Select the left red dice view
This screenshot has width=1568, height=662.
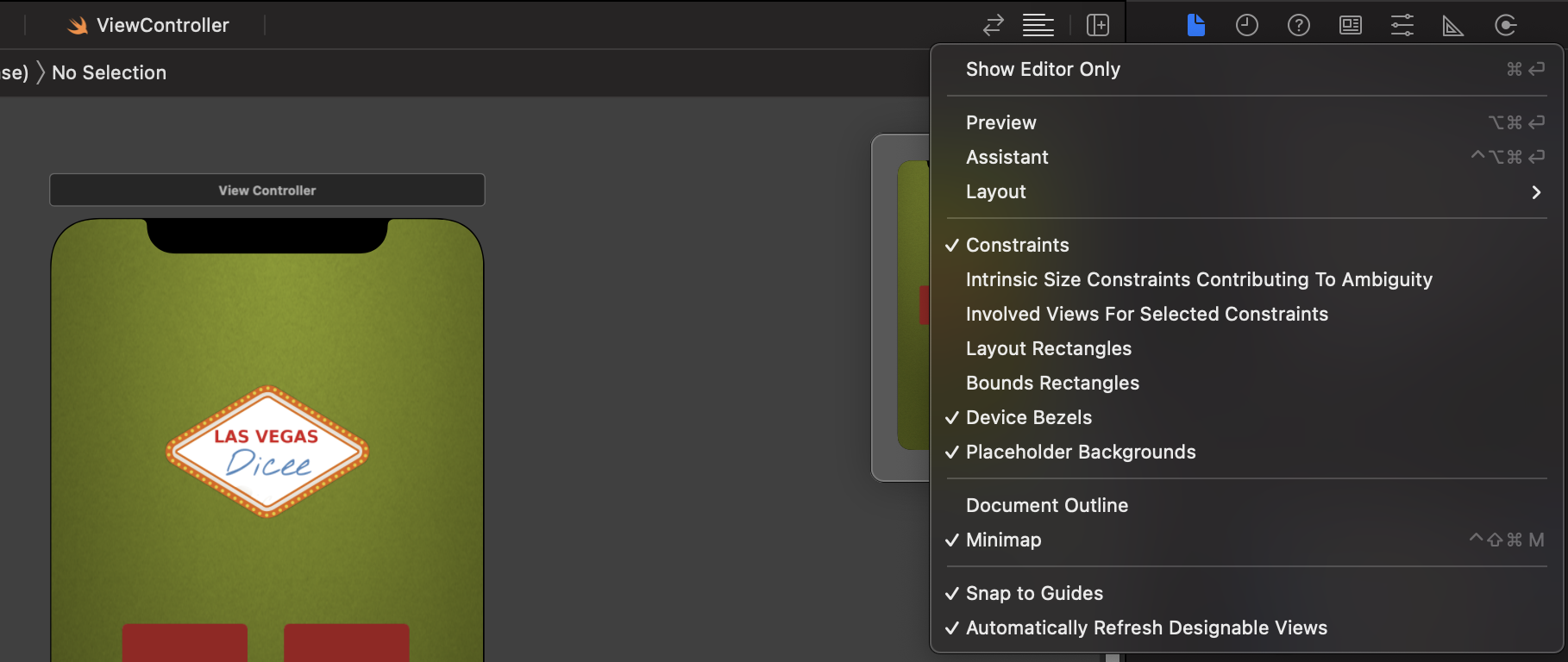(x=185, y=642)
